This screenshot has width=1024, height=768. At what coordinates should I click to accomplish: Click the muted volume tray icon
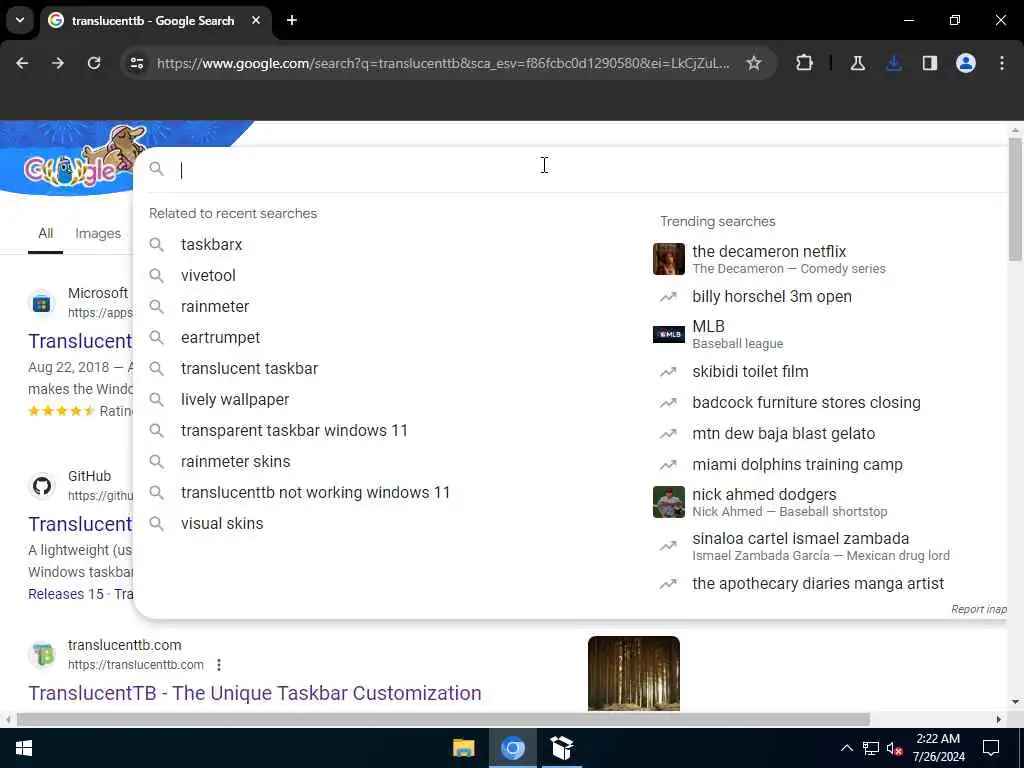[894, 748]
